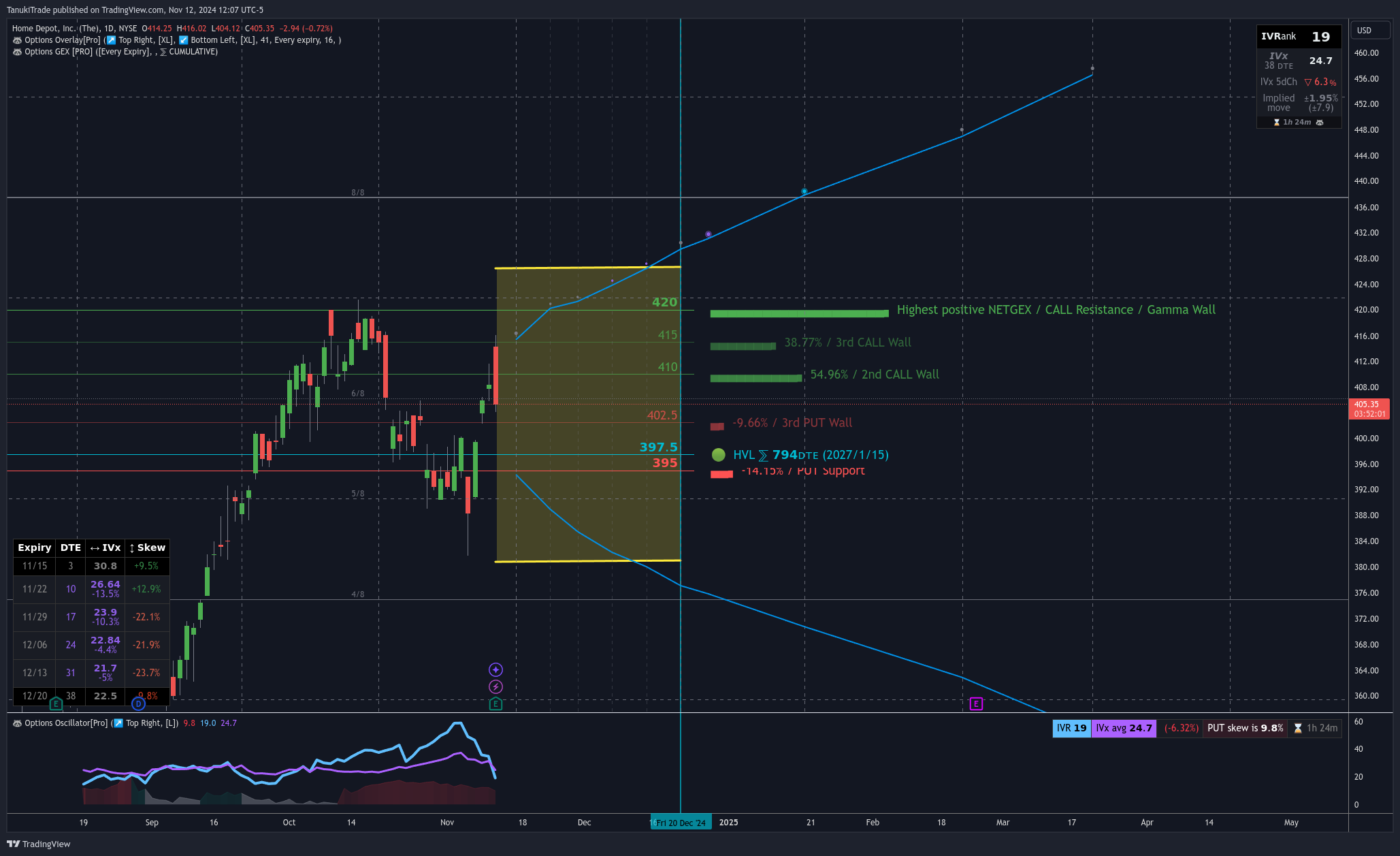
Task: Click the blue dividend D marker
Action: pos(138,703)
